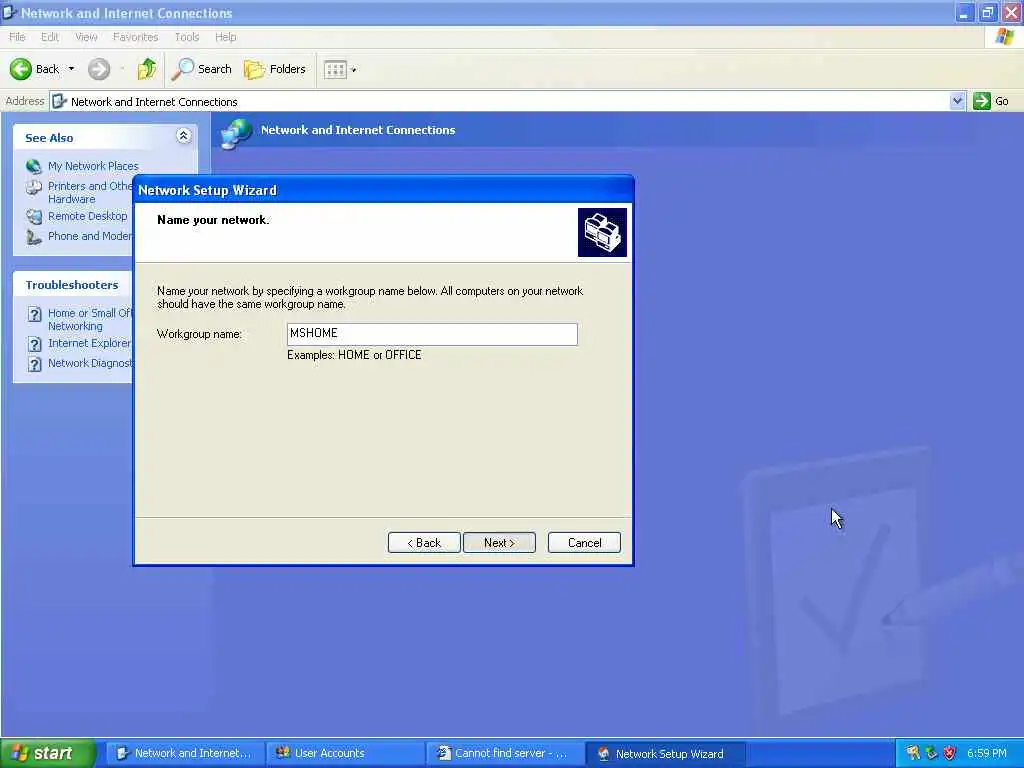Screen dimensions: 1024x768
Task: Open the Start menu
Action: pos(48,753)
